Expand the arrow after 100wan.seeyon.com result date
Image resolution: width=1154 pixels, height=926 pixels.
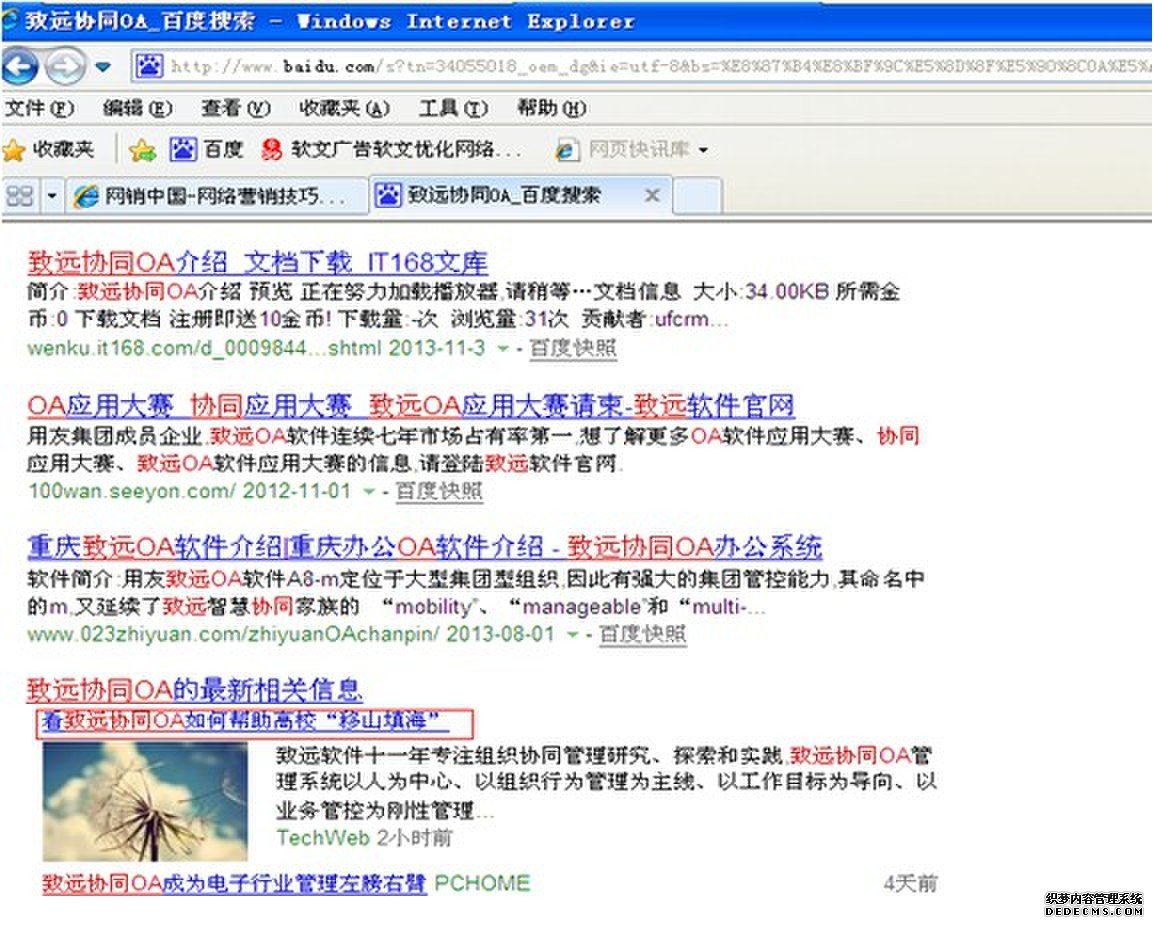pos(369,491)
